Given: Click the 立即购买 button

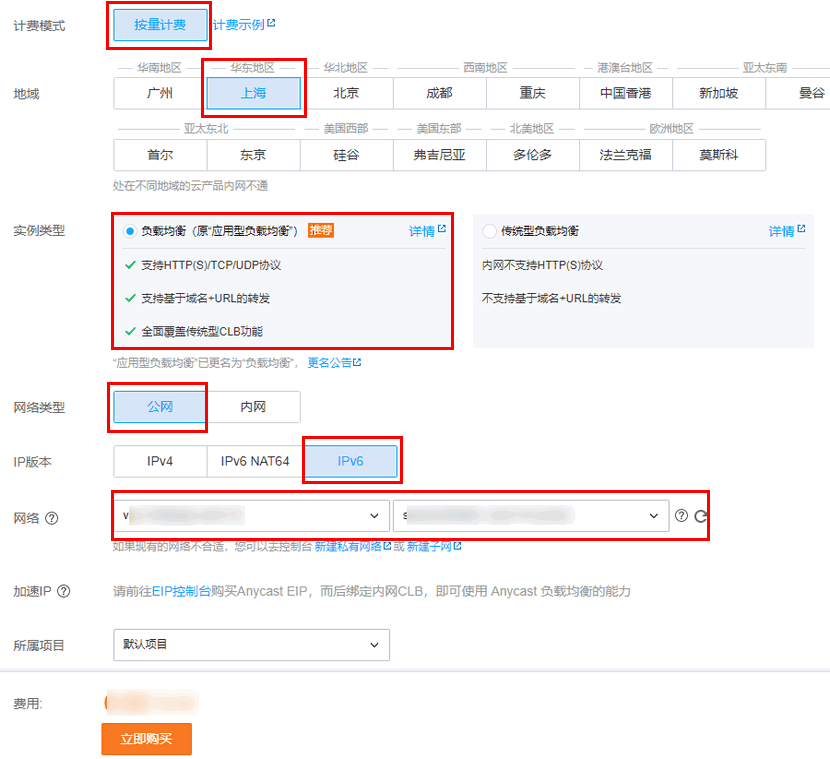Looking at the screenshot, I should coord(147,739).
